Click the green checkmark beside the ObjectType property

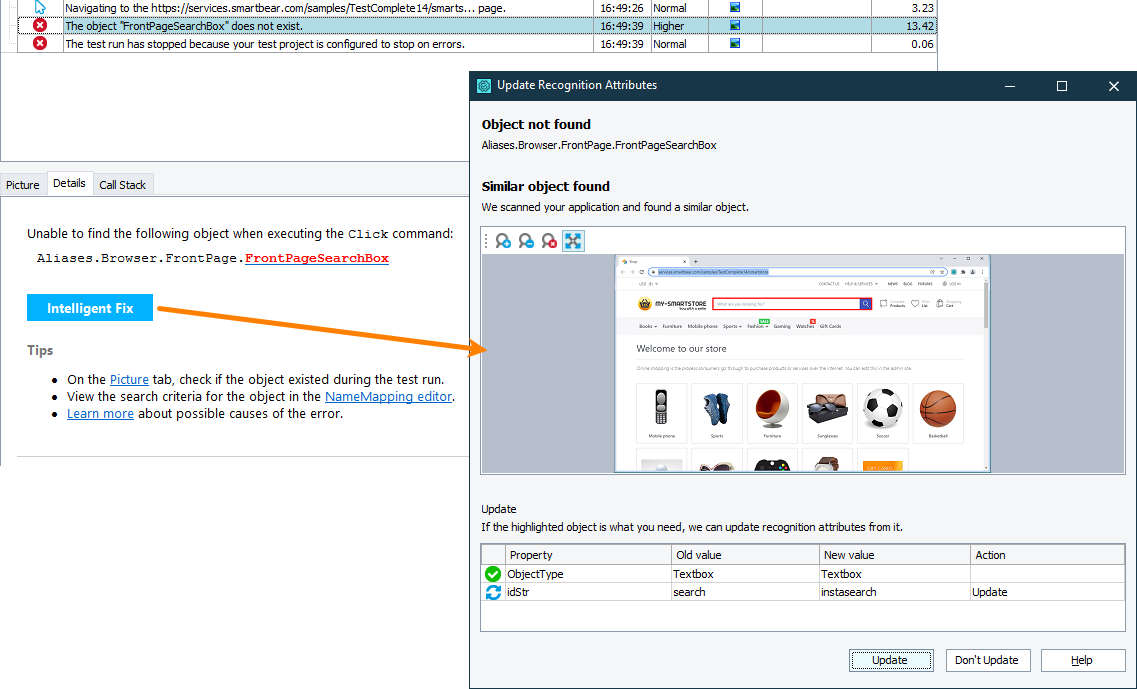click(x=492, y=574)
